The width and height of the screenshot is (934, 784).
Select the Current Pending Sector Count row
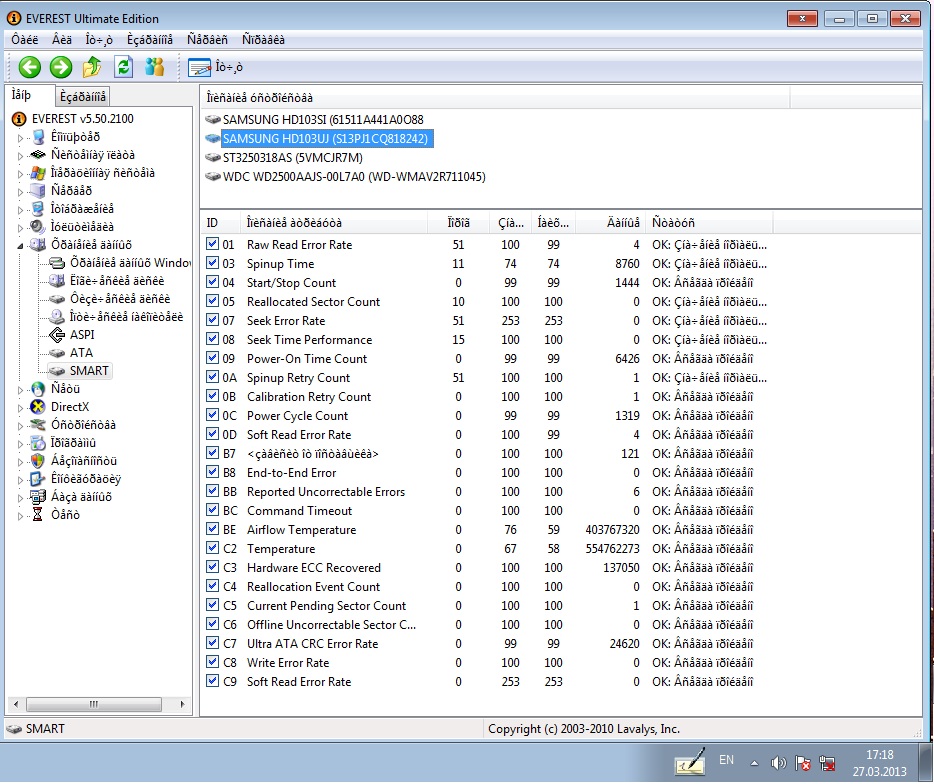click(487, 605)
